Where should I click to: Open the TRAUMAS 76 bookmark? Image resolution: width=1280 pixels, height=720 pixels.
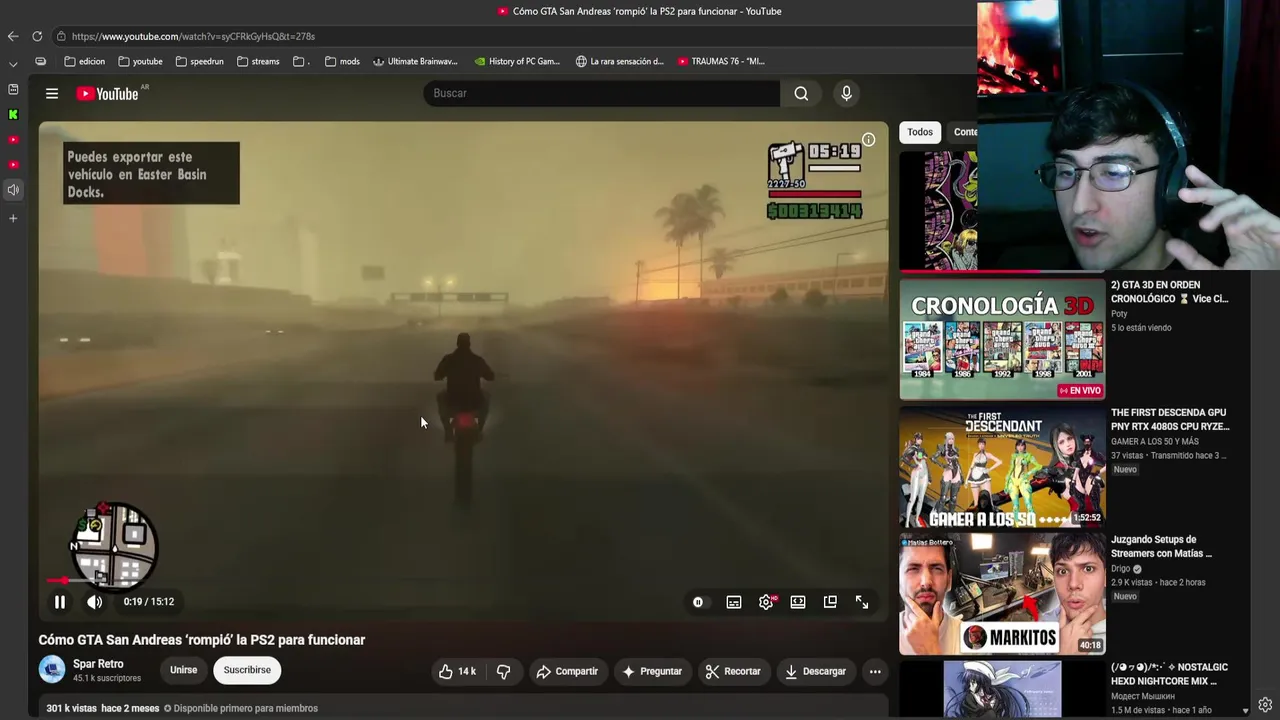pos(721,61)
